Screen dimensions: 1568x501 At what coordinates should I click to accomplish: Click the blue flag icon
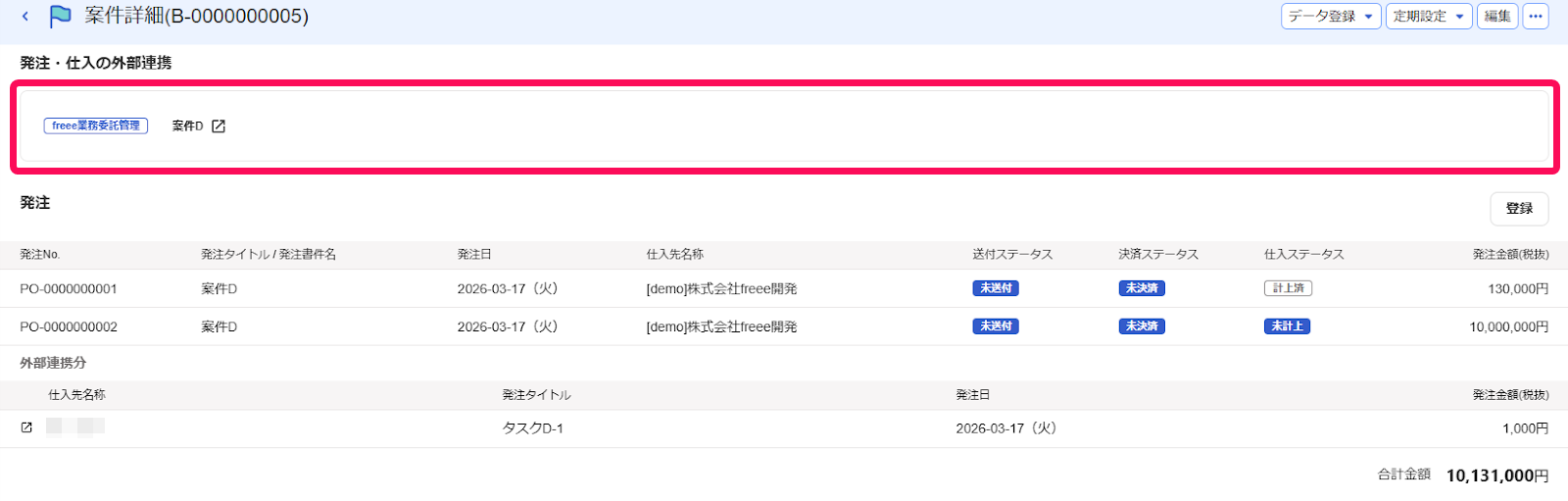click(x=61, y=16)
